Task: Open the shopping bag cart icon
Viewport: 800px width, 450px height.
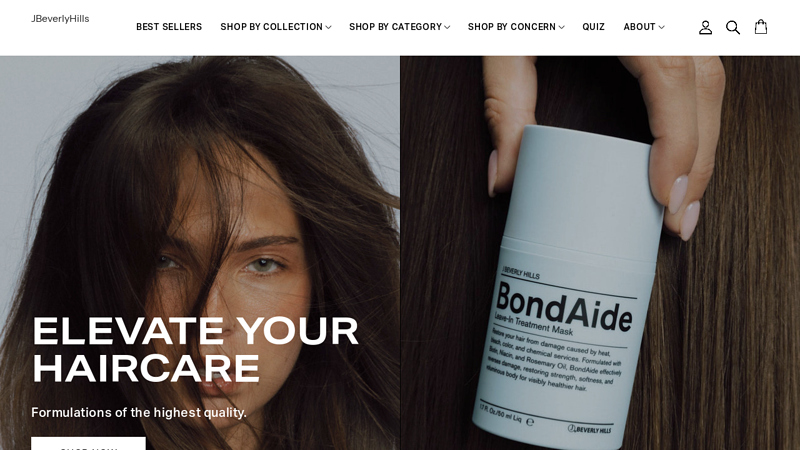Action: 761,27
